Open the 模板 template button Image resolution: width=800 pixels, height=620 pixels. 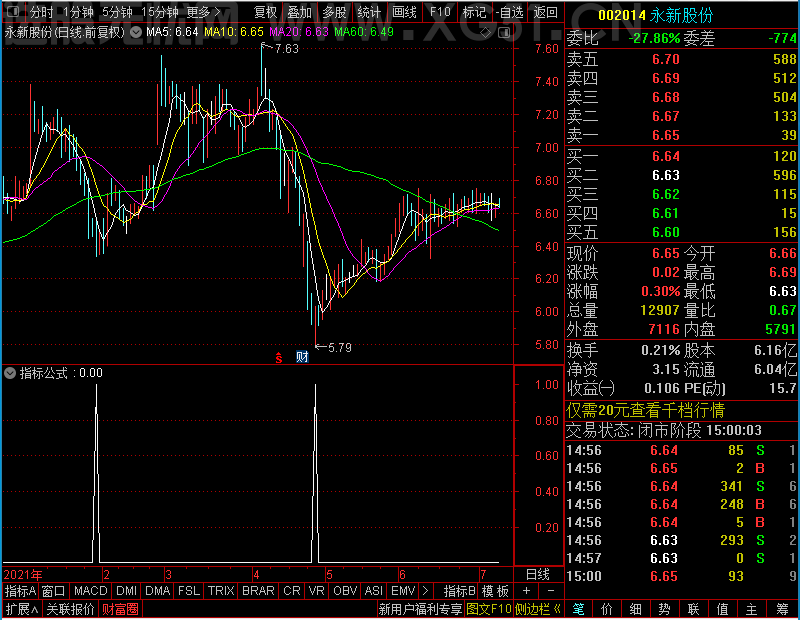495,591
